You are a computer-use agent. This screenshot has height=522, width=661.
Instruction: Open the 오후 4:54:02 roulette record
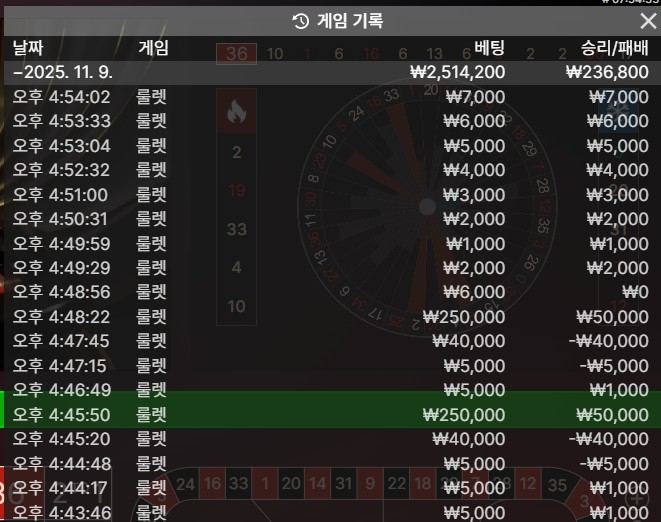click(330, 97)
